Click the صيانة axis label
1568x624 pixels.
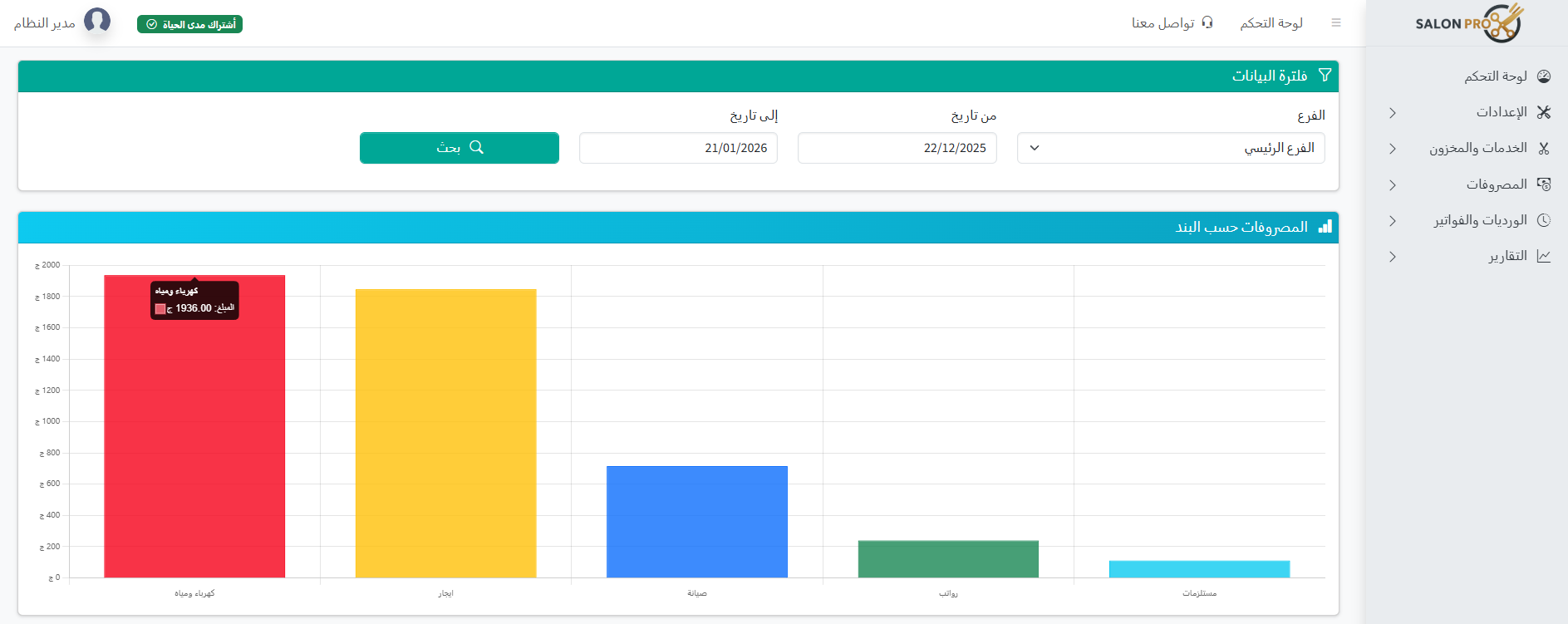[x=697, y=593]
